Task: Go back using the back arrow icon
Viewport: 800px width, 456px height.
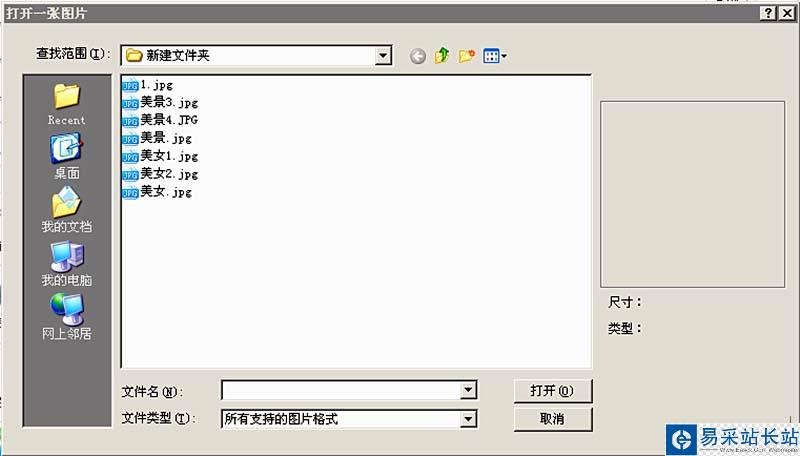Action: click(418, 56)
